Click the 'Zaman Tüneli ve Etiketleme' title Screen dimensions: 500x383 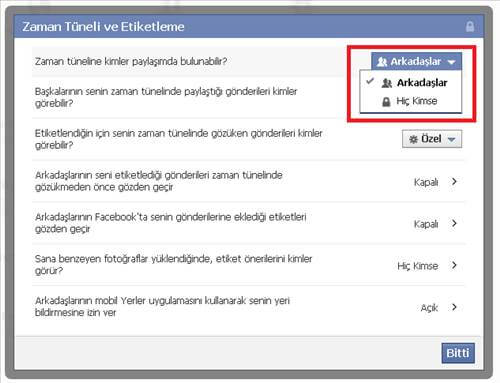(x=103, y=27)
